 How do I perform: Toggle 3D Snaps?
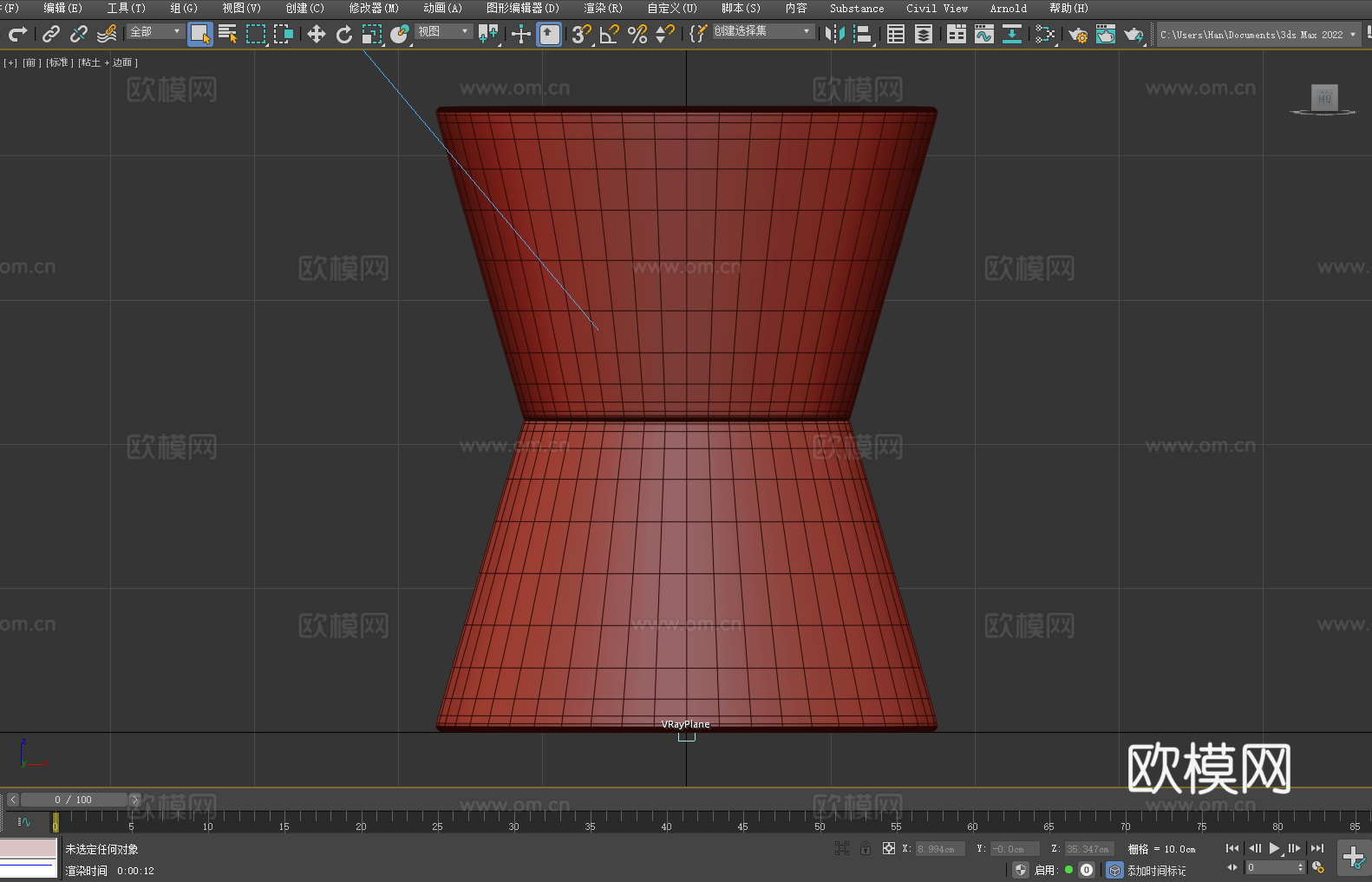(582, 34)
